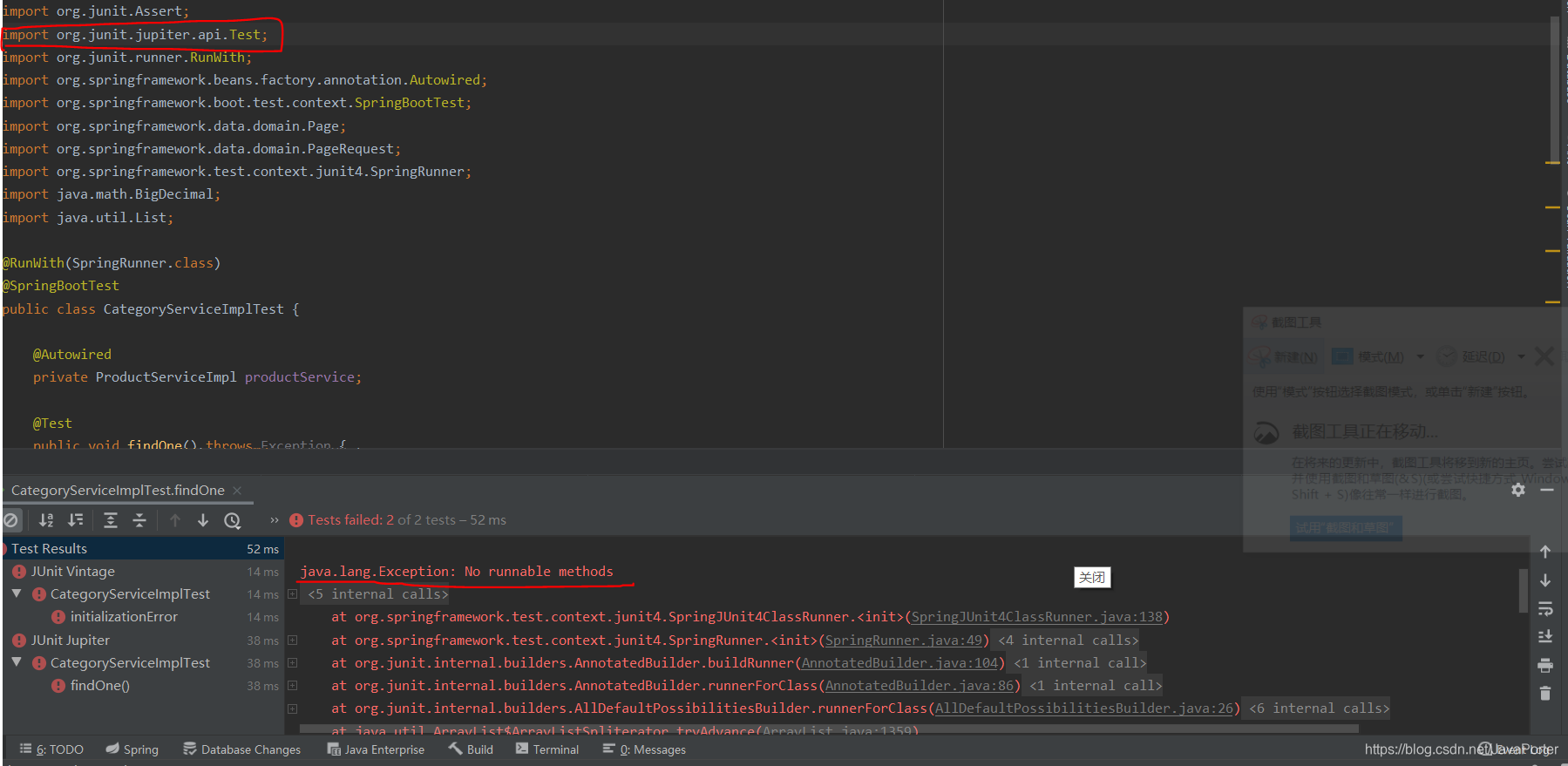This screenshot has width=1568, height=766.
Task: Open the 0: Messages tool window
Action: (644, 749)
